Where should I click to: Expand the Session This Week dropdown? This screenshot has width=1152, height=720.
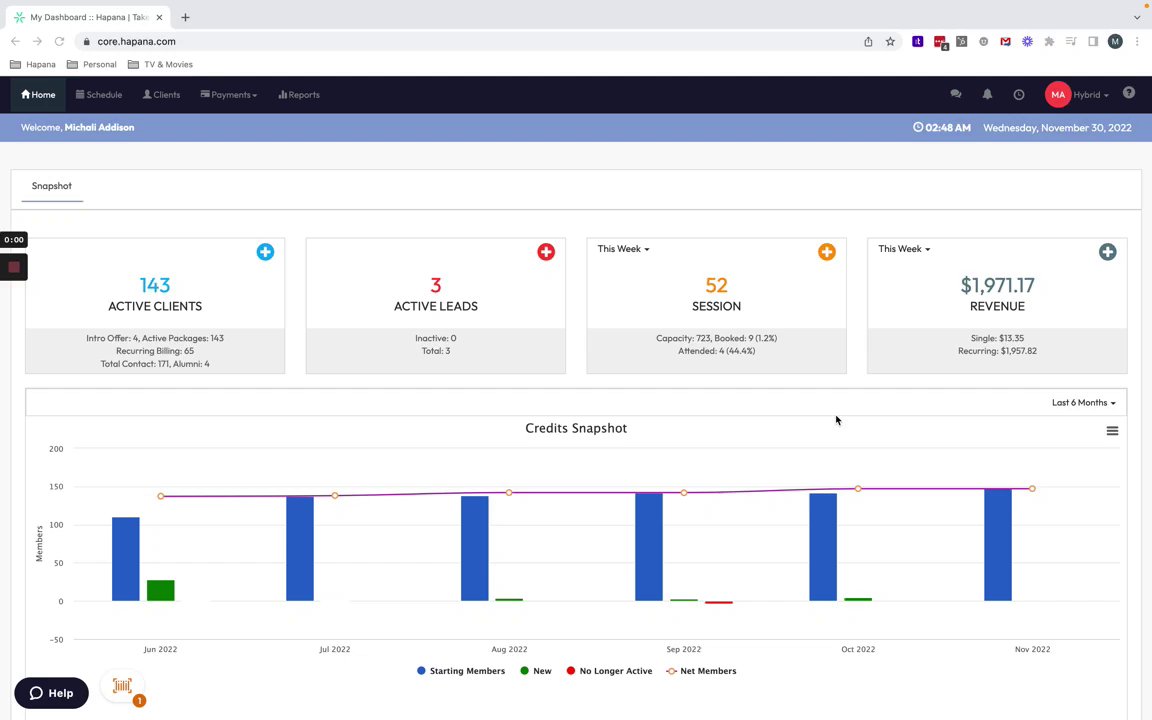coord(623,249)
